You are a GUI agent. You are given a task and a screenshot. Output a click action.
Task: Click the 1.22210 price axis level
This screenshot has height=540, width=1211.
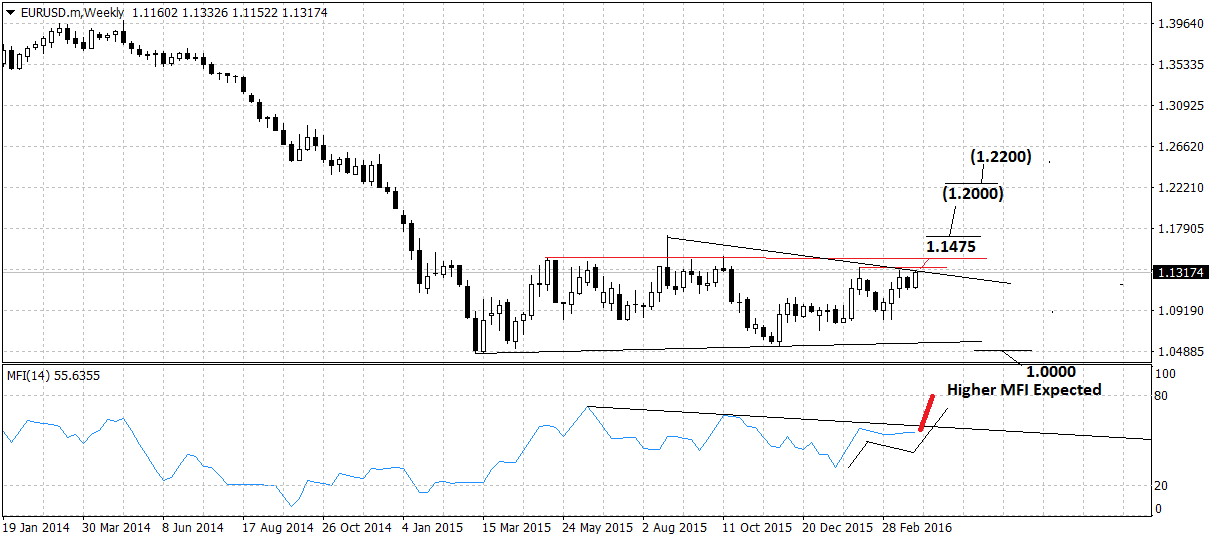pos(1176,188)
